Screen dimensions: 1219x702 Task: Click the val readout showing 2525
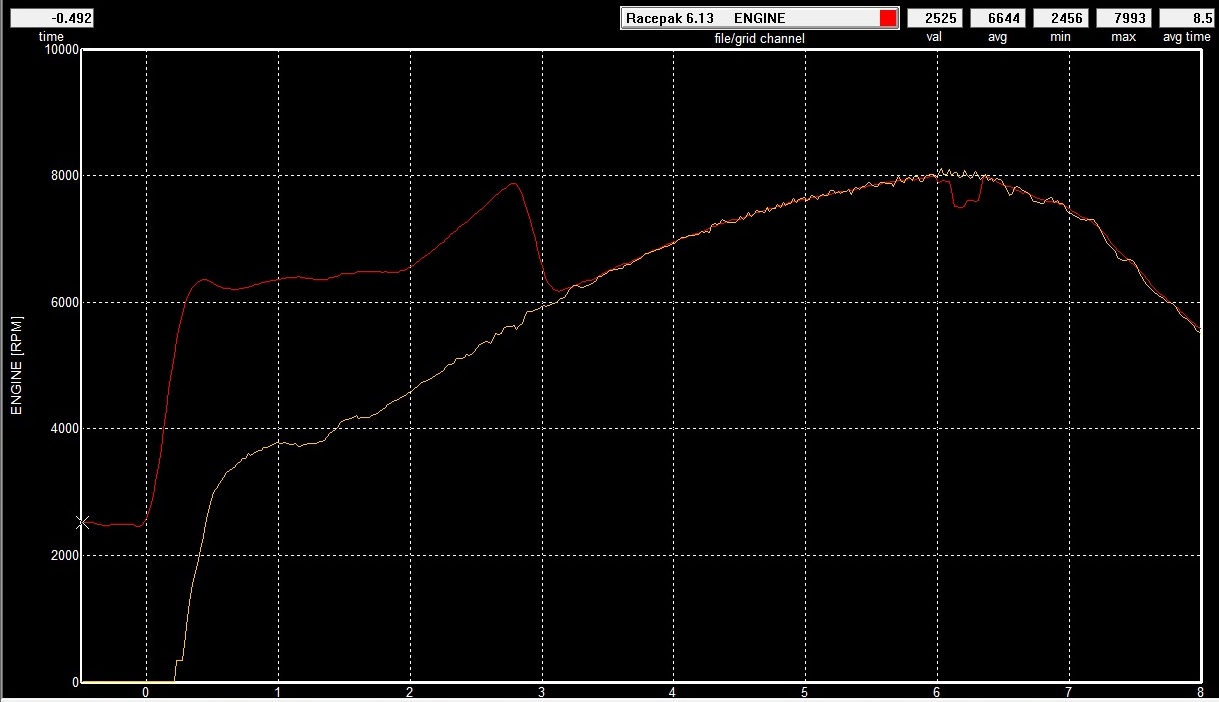(x=934, y=18)
